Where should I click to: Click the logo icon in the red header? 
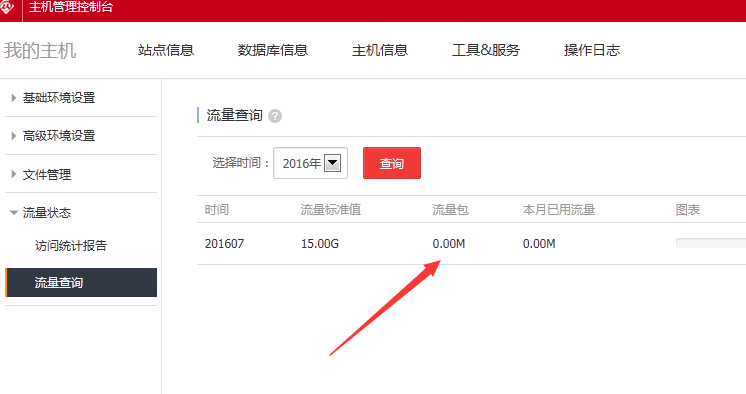point(7,7)
